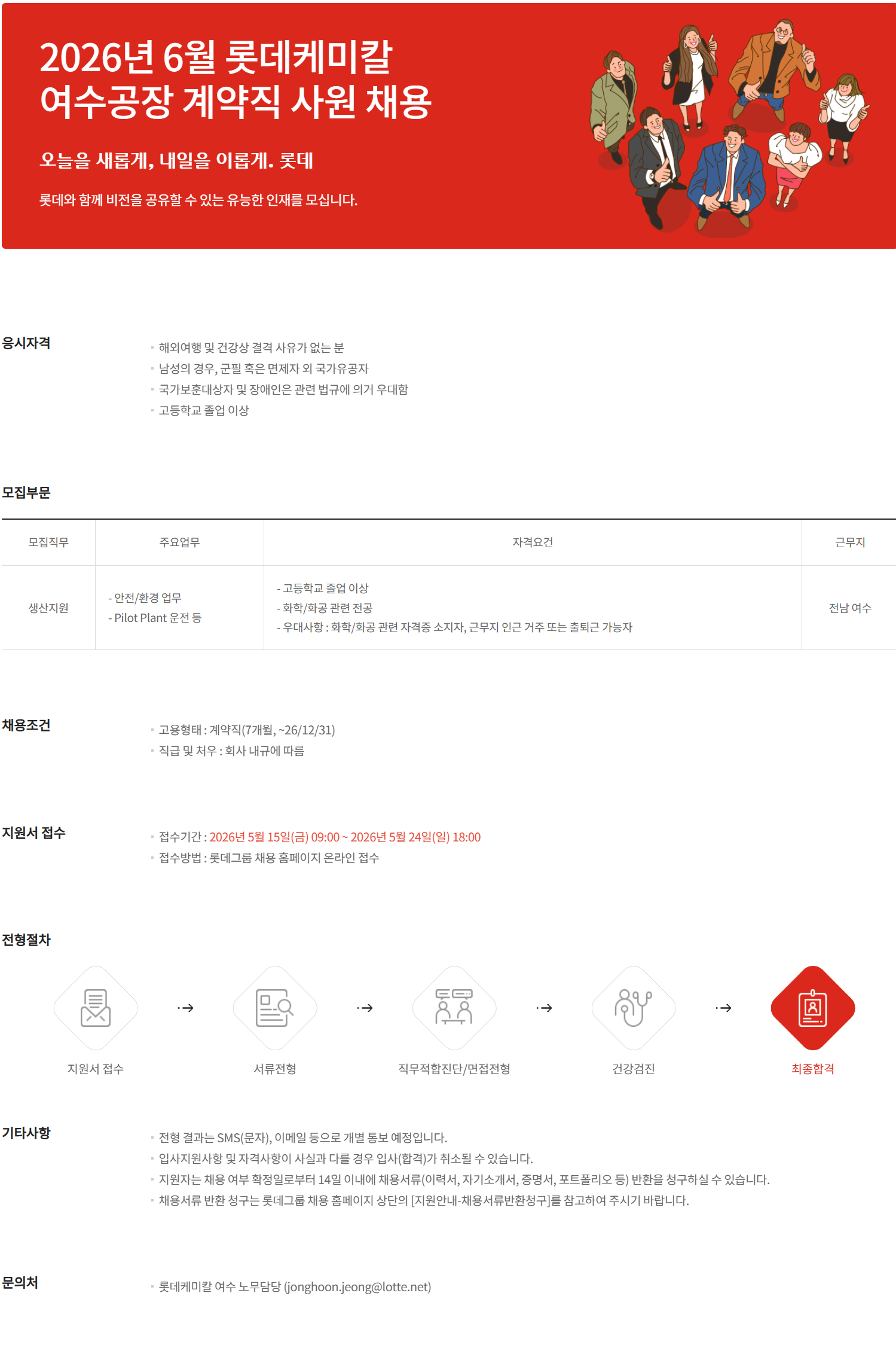Click the 채용서류반환청구 guidance line
Screen dimensions: 896x1348
point(424,1200)
